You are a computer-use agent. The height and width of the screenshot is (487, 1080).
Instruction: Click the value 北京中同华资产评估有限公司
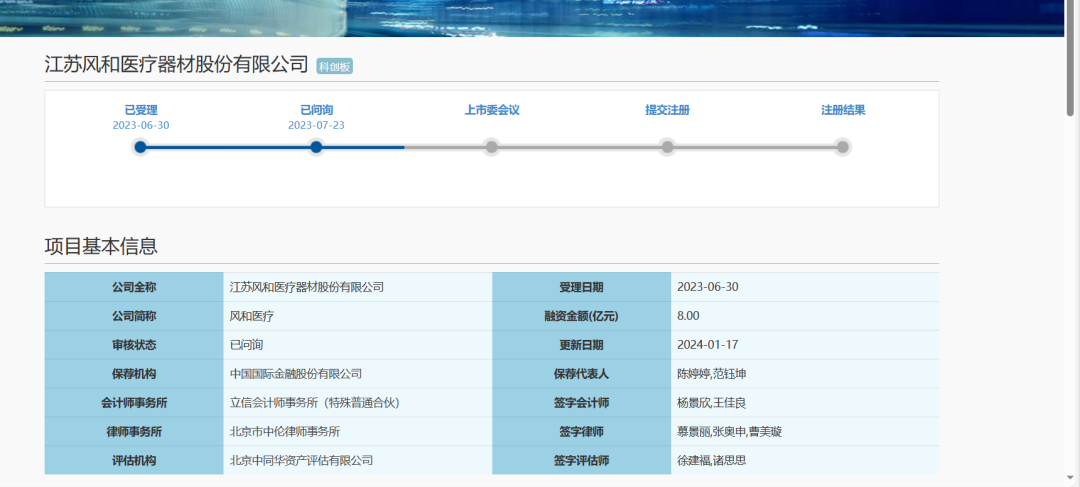coord(301,461)
